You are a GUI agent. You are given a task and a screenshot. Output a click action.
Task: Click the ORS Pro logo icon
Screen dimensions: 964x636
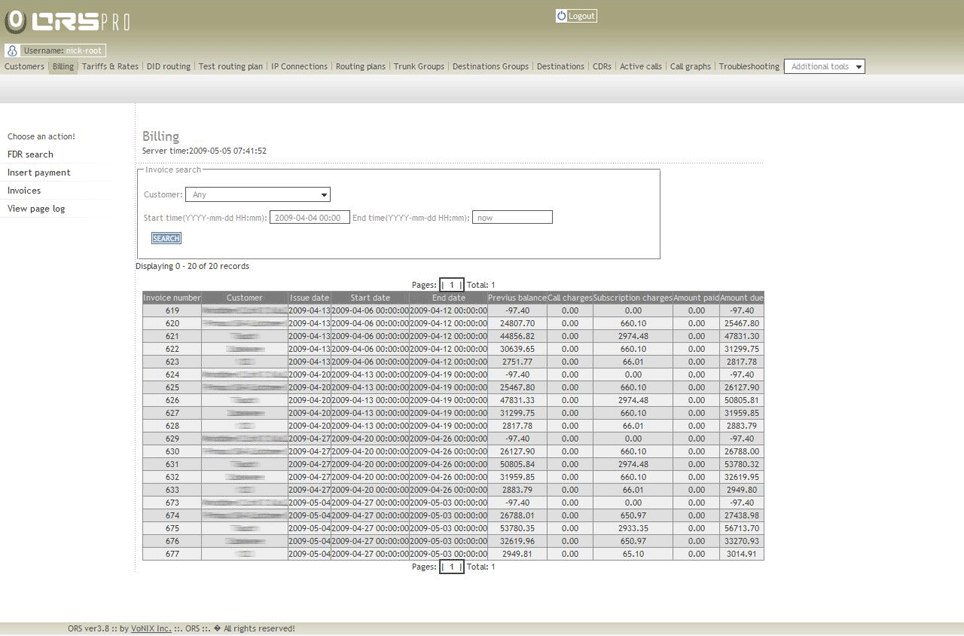(15, 21)
